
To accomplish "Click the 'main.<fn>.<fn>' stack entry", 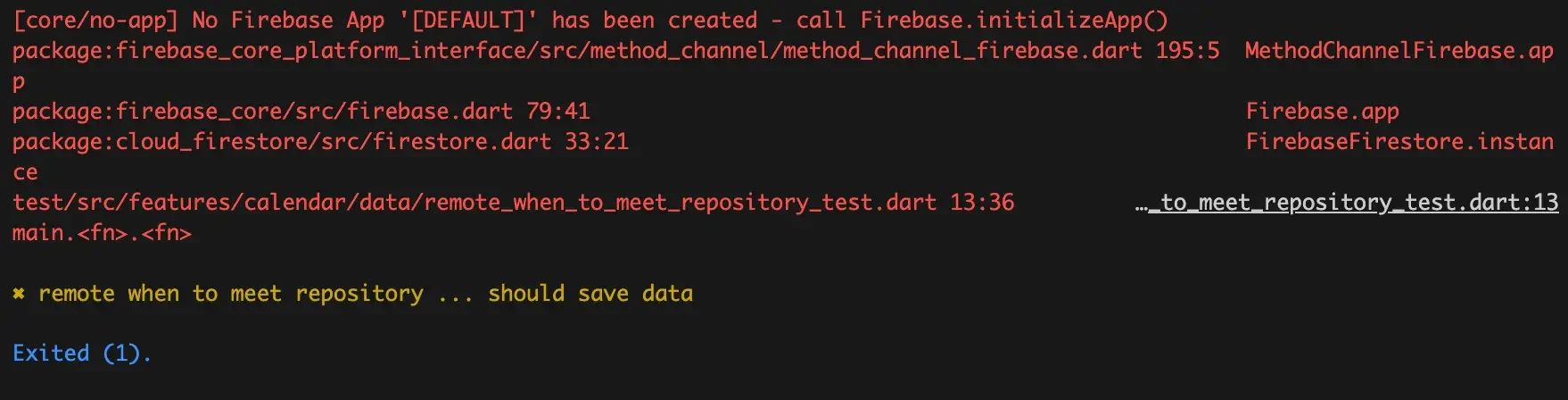I will tap(102, 233).
